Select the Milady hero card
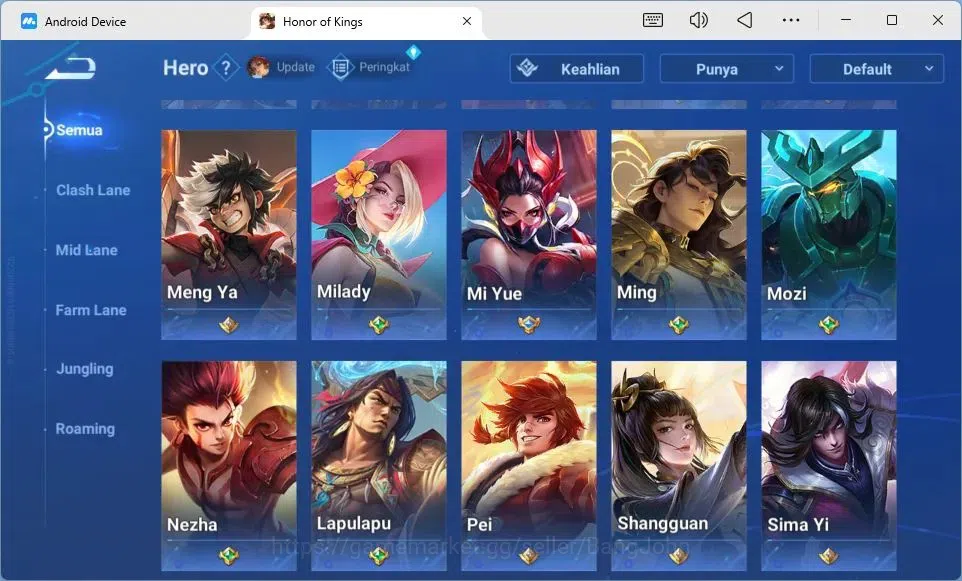962x581 pixels. (379, 234)
